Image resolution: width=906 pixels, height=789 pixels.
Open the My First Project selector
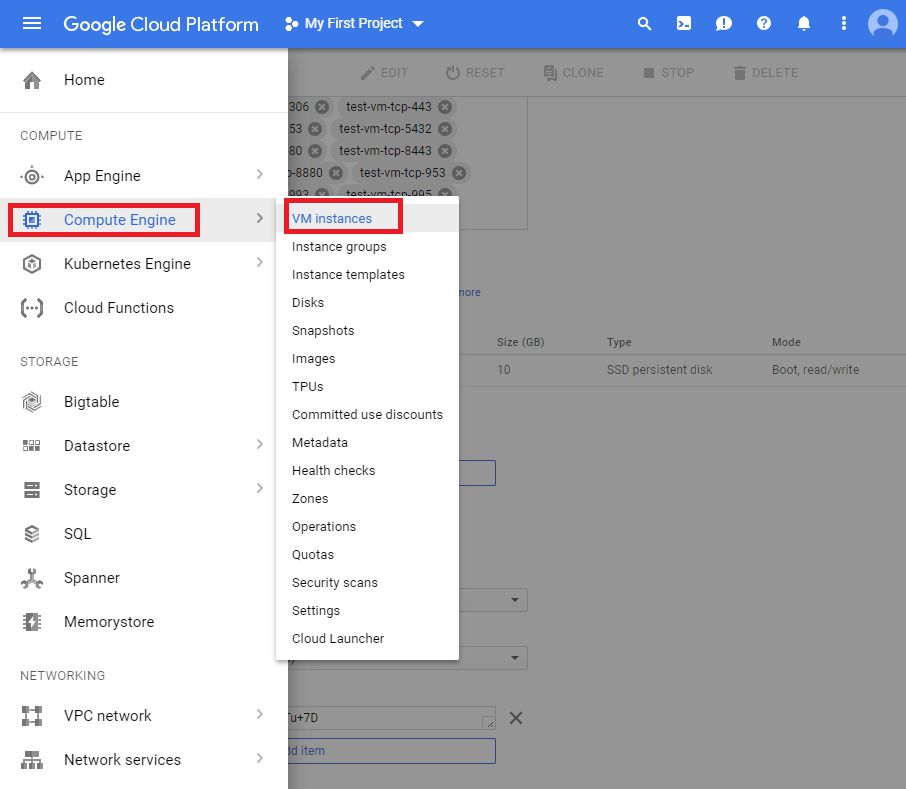click(354, 24)
